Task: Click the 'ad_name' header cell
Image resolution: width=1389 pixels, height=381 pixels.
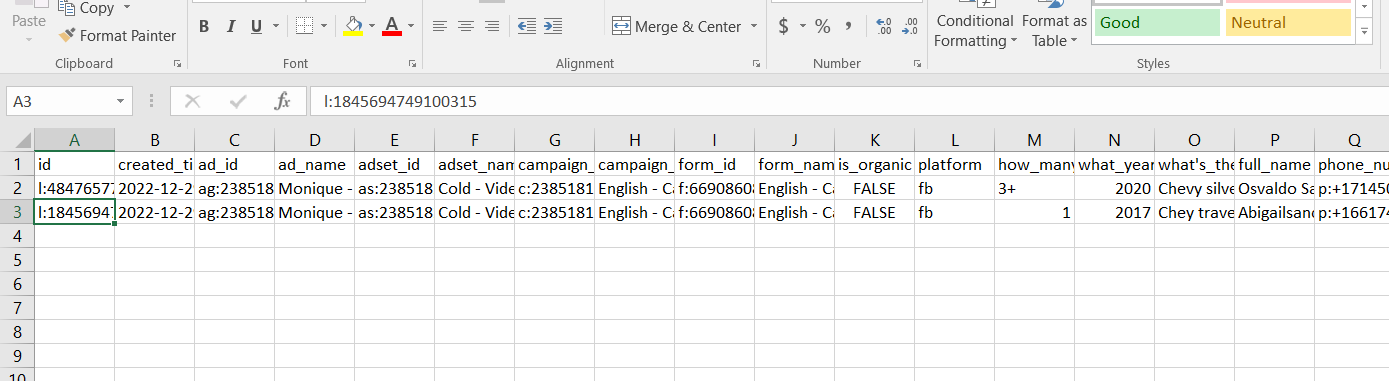Action: [314, 163]
